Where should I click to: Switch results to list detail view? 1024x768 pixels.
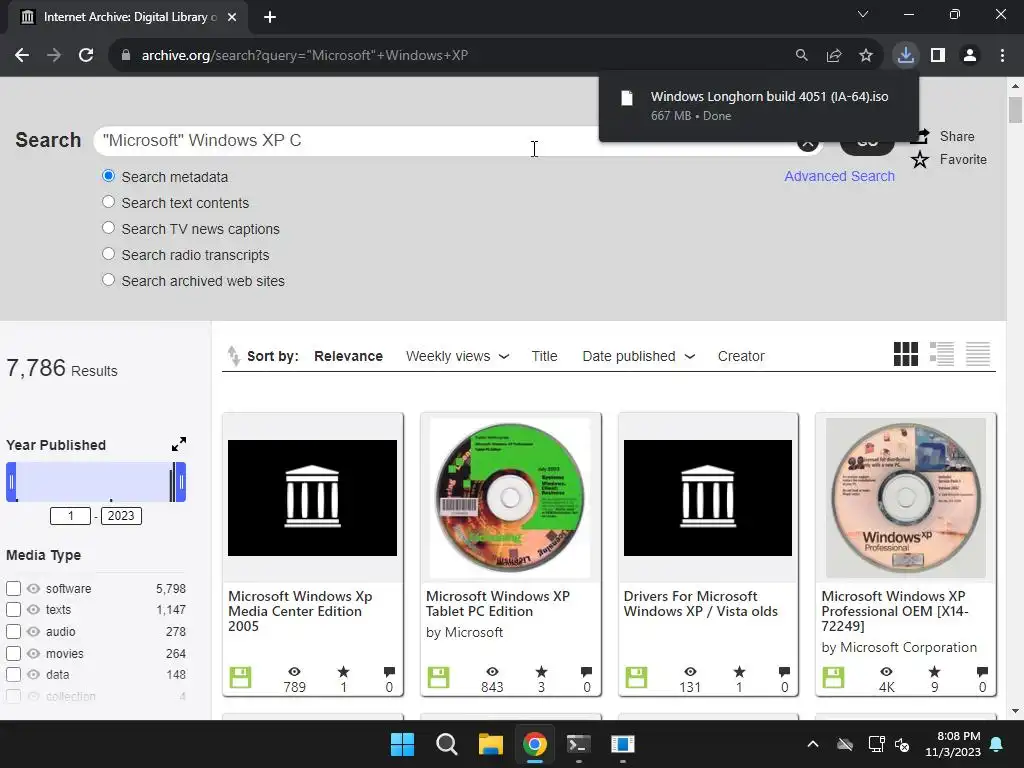coord(942,354)
